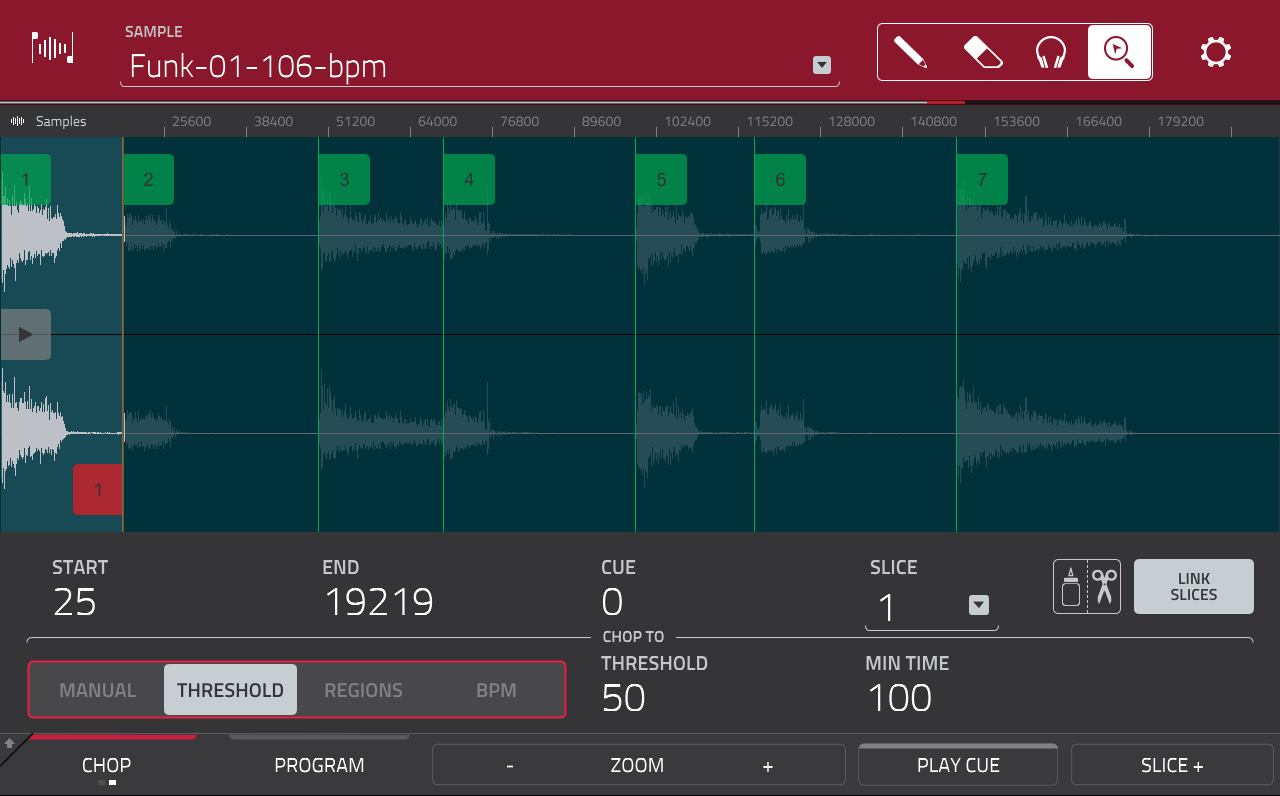Click the glue and scissors processing icon
Image resolution: width=1280 pixels, height=796 pixels.
[x=1086, y=586]
